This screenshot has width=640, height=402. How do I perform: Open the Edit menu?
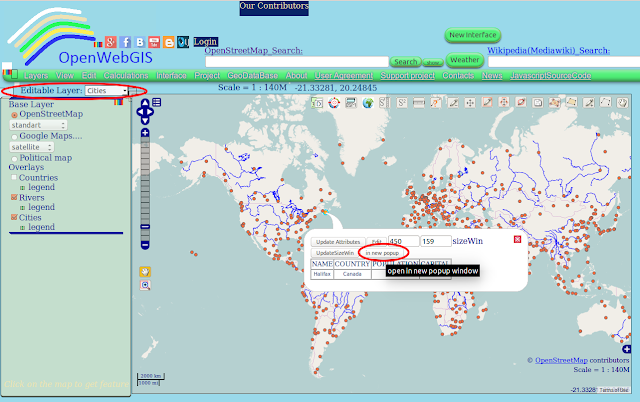pos(89,76)
